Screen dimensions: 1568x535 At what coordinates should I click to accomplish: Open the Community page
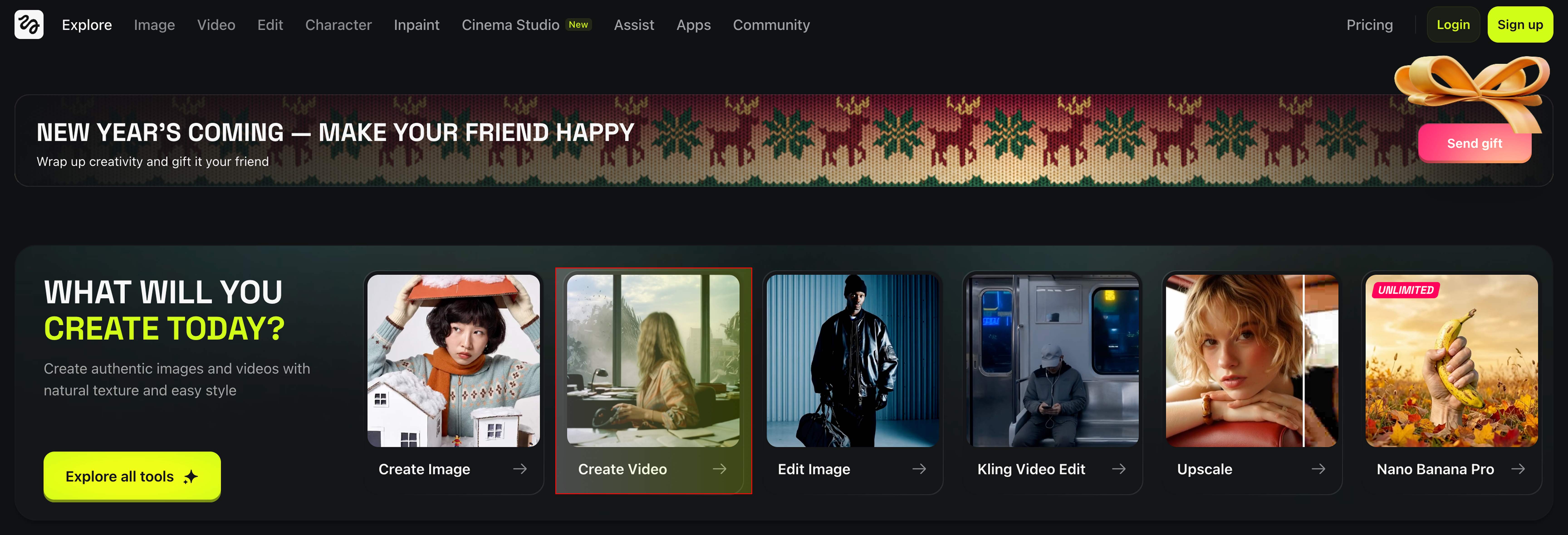coord(771,24)
